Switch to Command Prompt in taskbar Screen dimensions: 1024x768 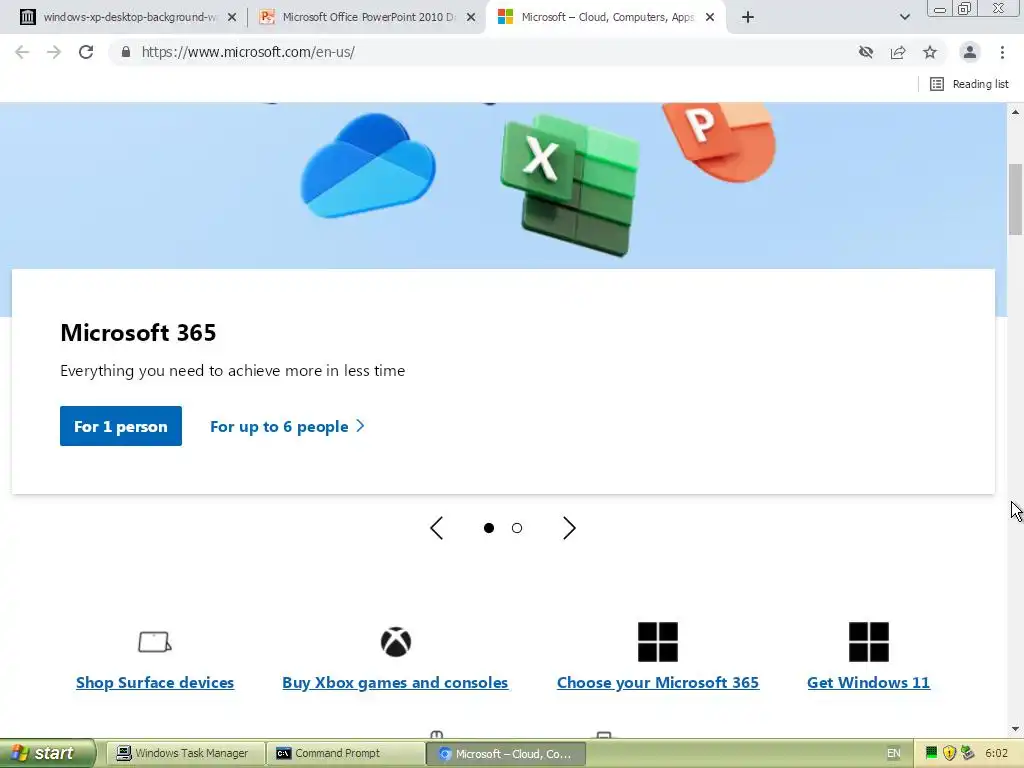click(345, 754)
